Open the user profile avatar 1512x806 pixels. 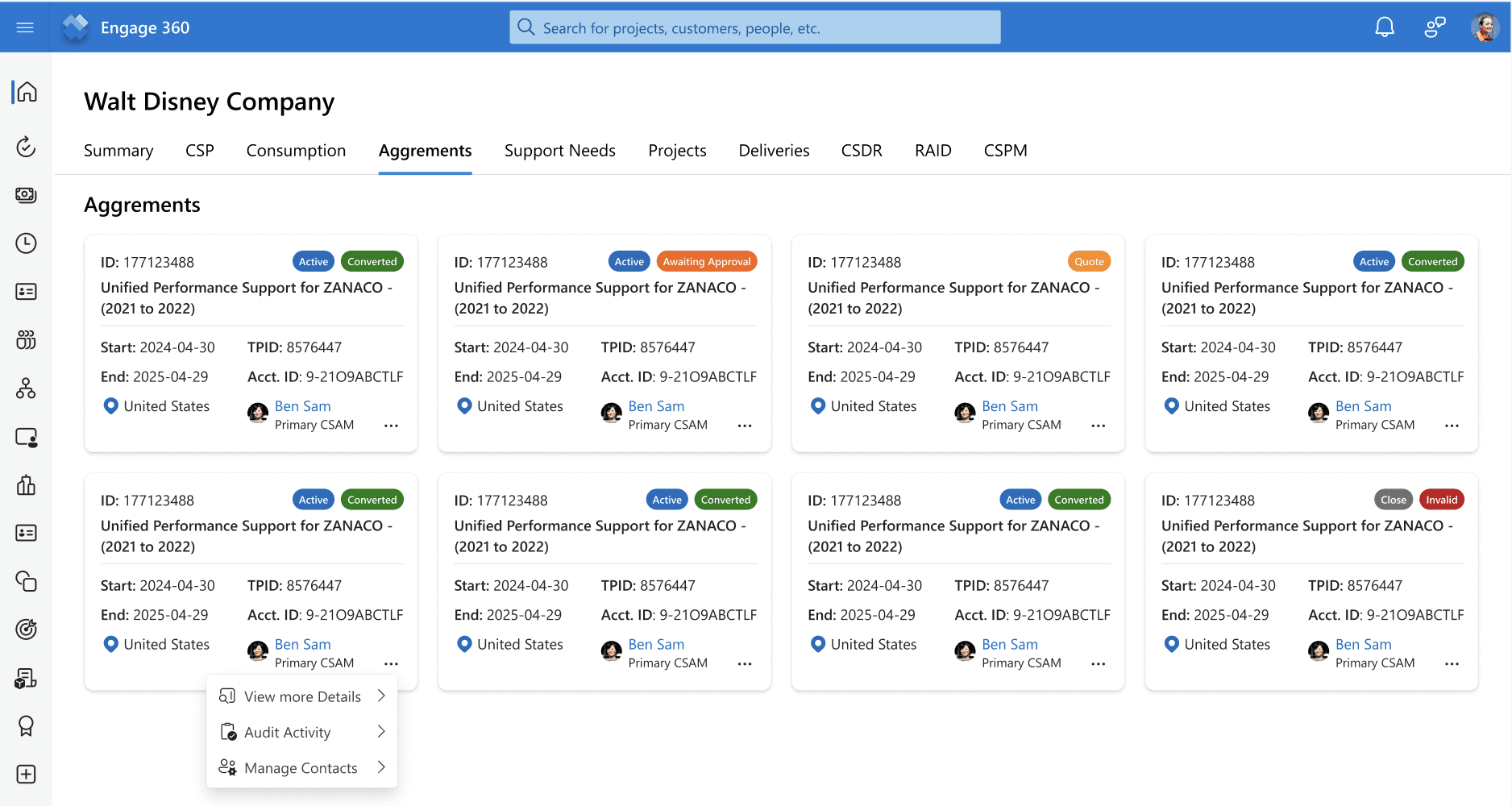point(1485,27)
